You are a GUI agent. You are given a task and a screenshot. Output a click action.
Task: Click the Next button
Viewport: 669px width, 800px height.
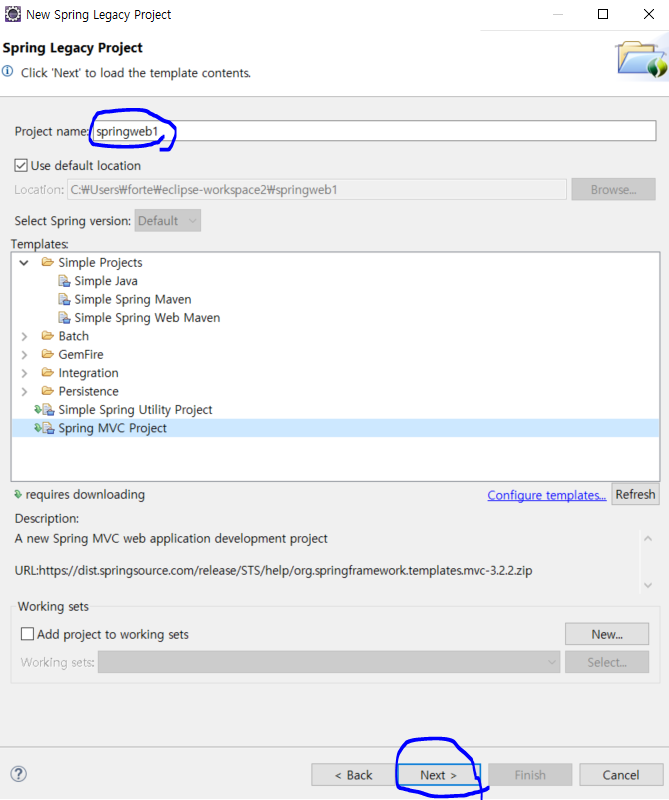438,775
